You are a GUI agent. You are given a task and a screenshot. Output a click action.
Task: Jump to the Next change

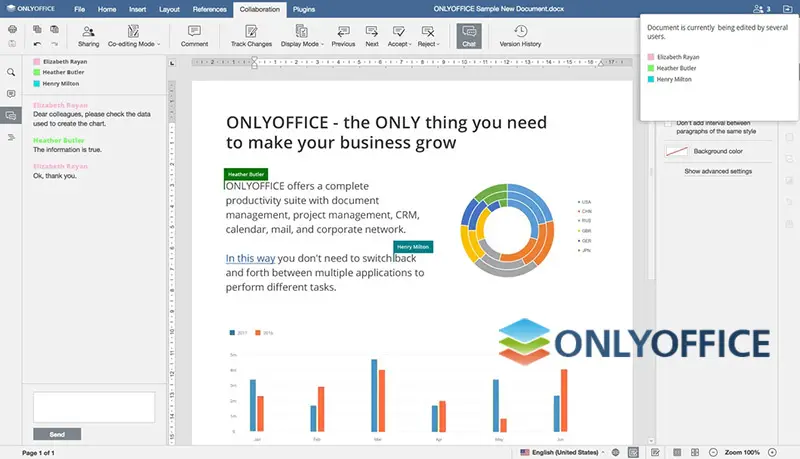372,36
